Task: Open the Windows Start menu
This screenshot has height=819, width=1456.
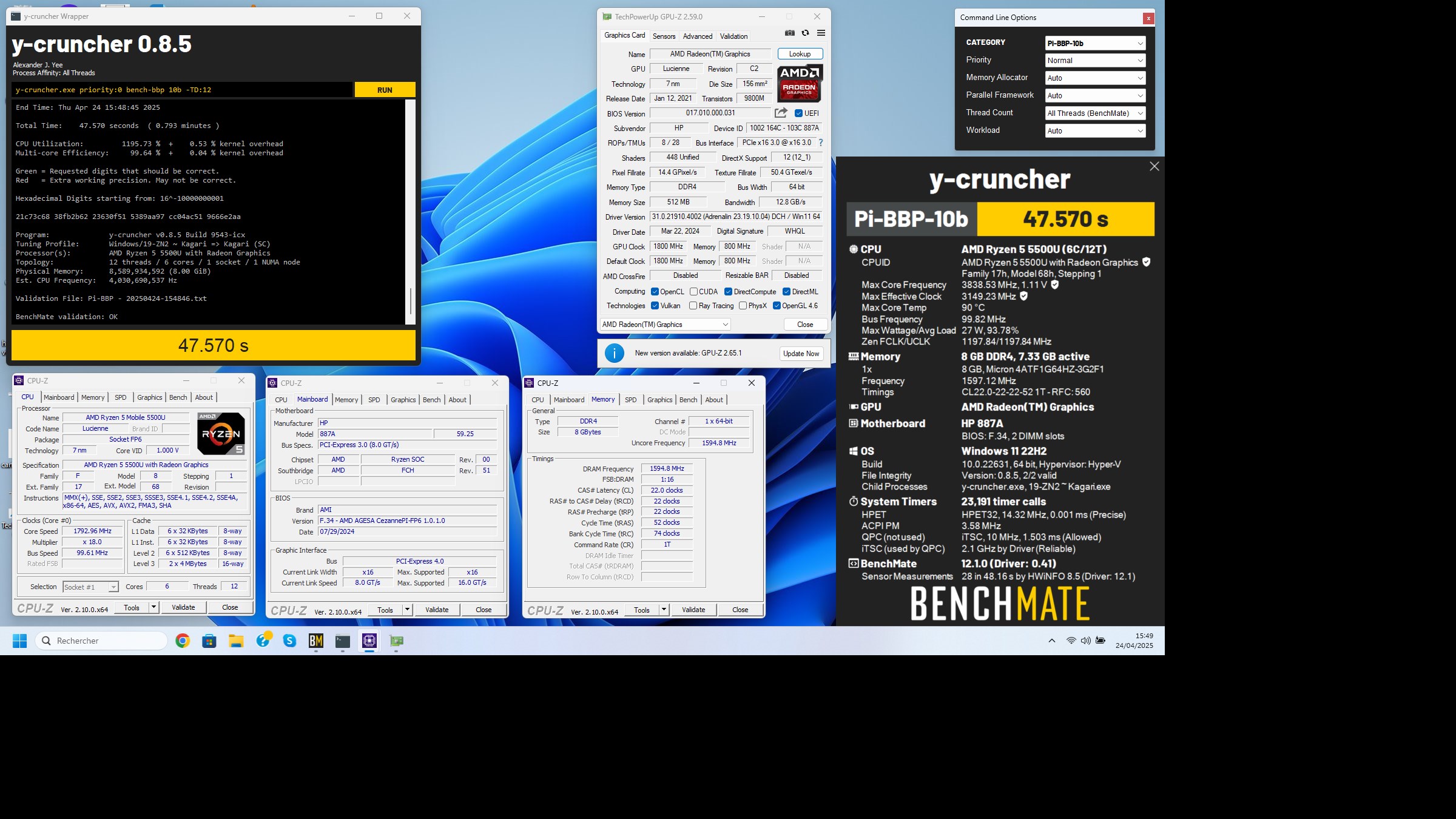Action: point(19,641)
